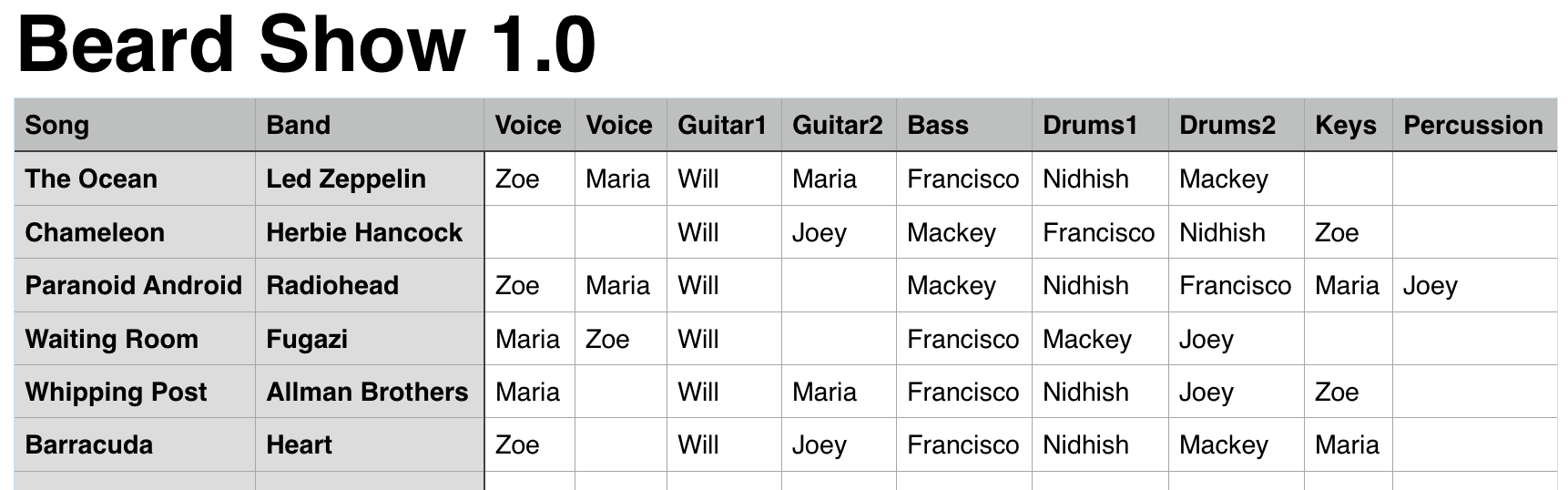Select the Song column header
1568x490 pixels.
(135, 125)
